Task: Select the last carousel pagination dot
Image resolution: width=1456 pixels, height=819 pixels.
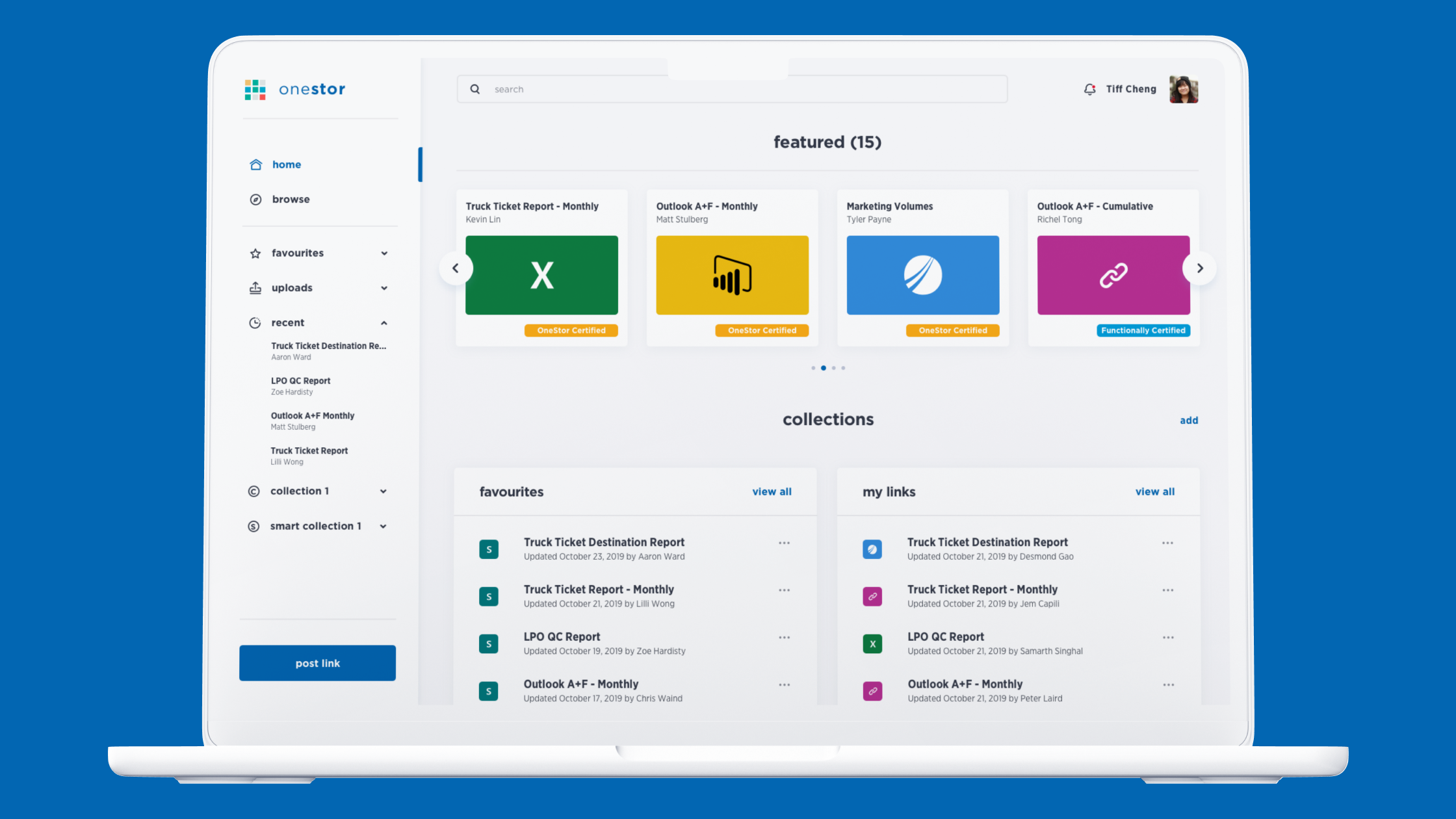Action: (x=843, y=368)
